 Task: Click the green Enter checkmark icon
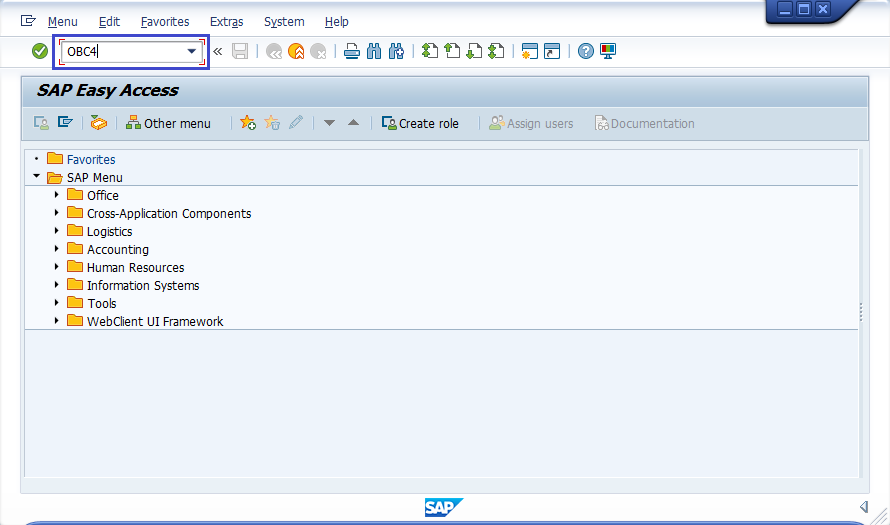tap(40, 52)
